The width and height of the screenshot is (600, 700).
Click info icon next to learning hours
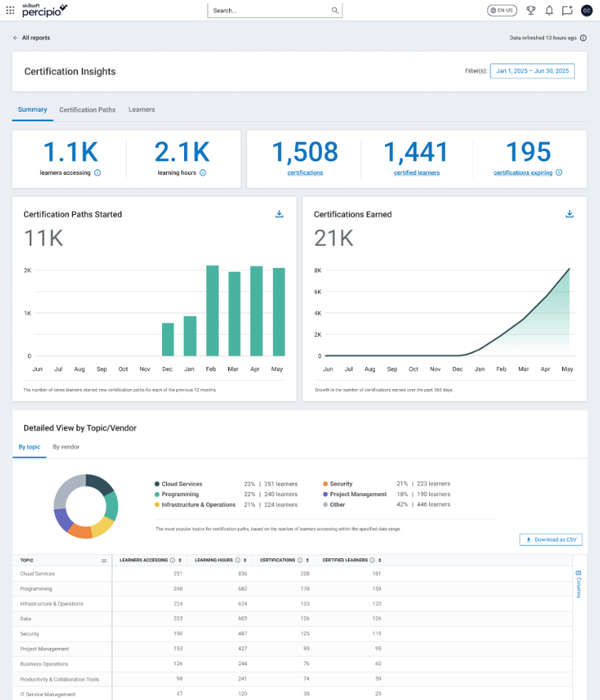pos(203,173)
